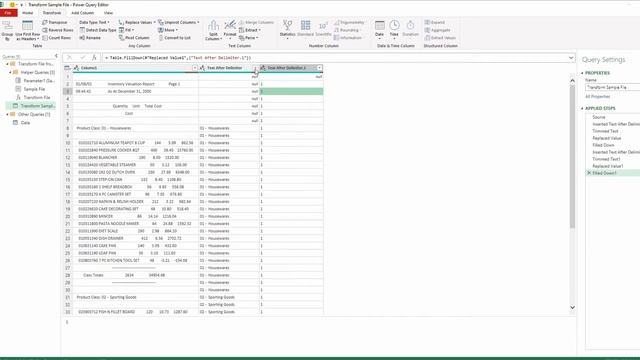The image size is (640, 360).
Task: Click the Group By icon
Action: click(x=7, y=26)
